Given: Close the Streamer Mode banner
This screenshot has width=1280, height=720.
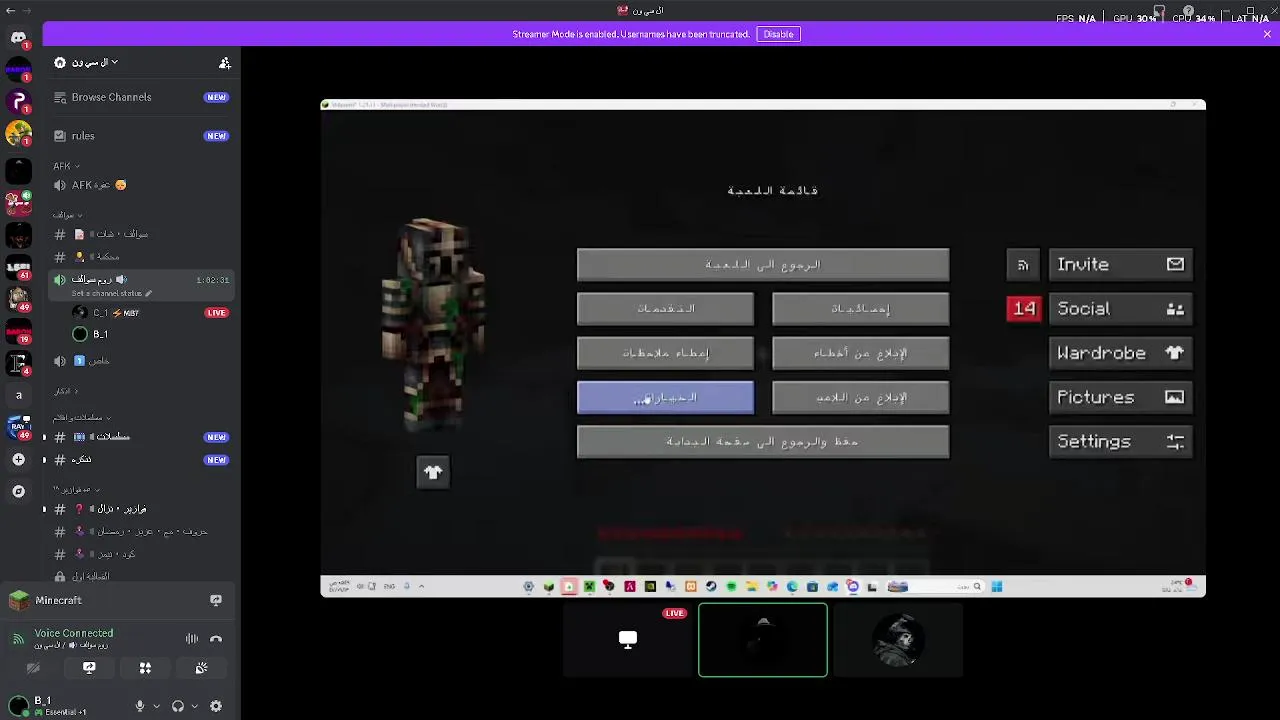Looking at the screenshot, I should [1267, 34].
